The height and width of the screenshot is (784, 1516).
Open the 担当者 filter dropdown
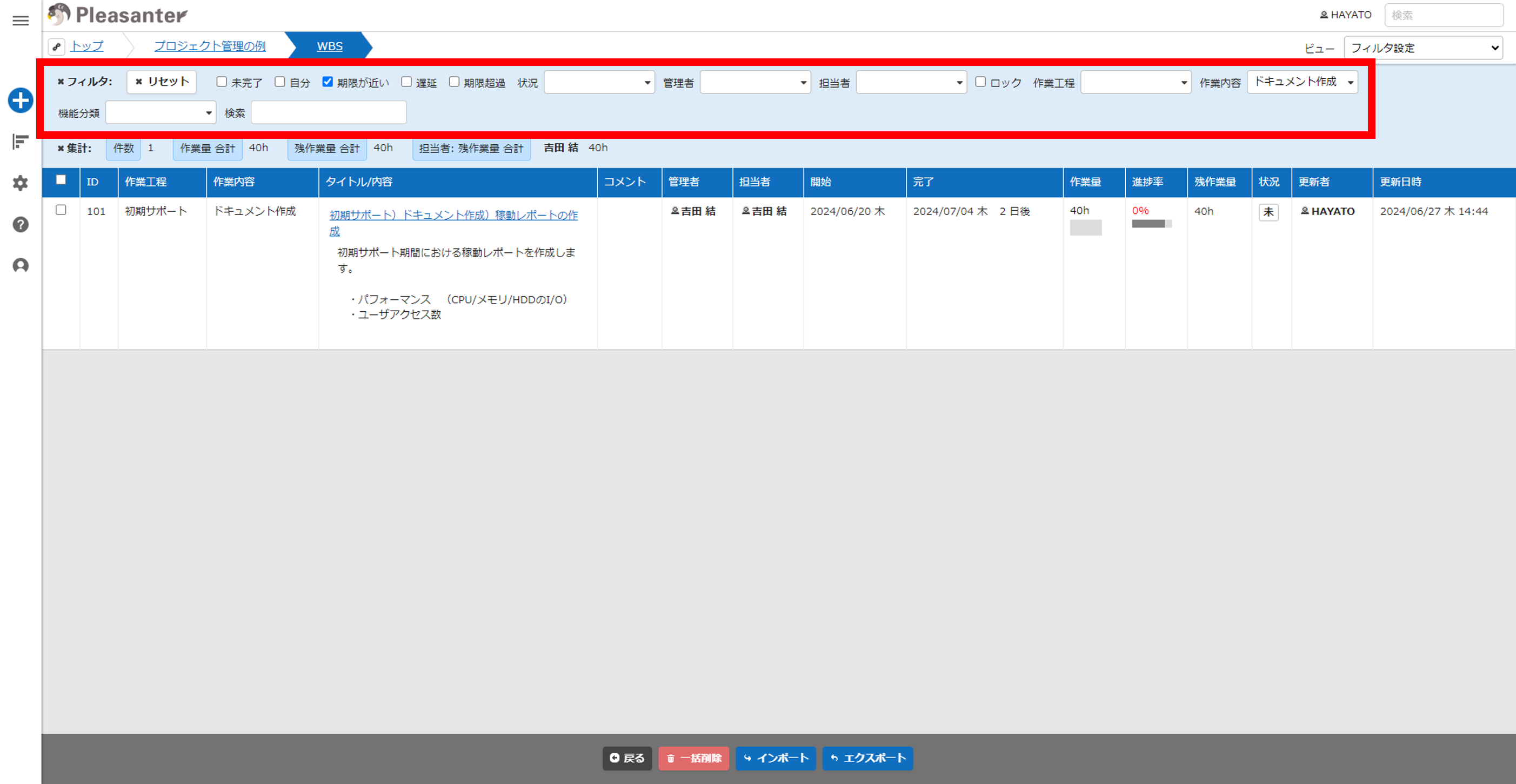coord(911,82)
